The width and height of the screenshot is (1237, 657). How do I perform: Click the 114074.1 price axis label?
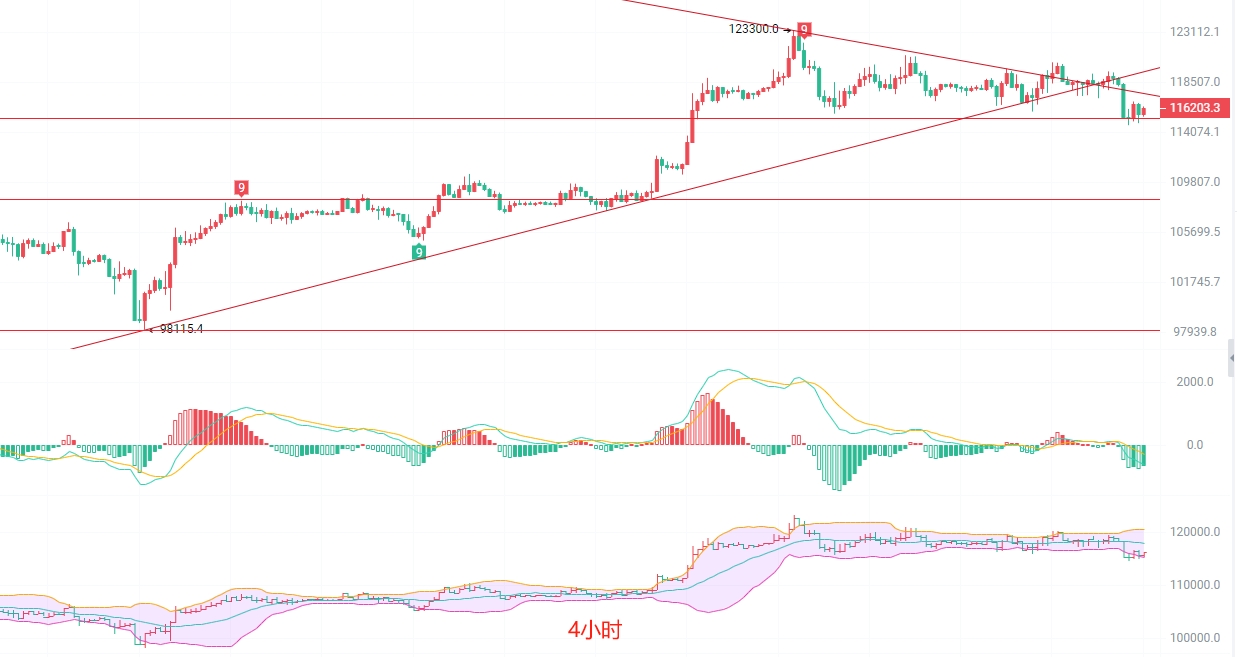pyautogui.click(x=1195, y=132)
